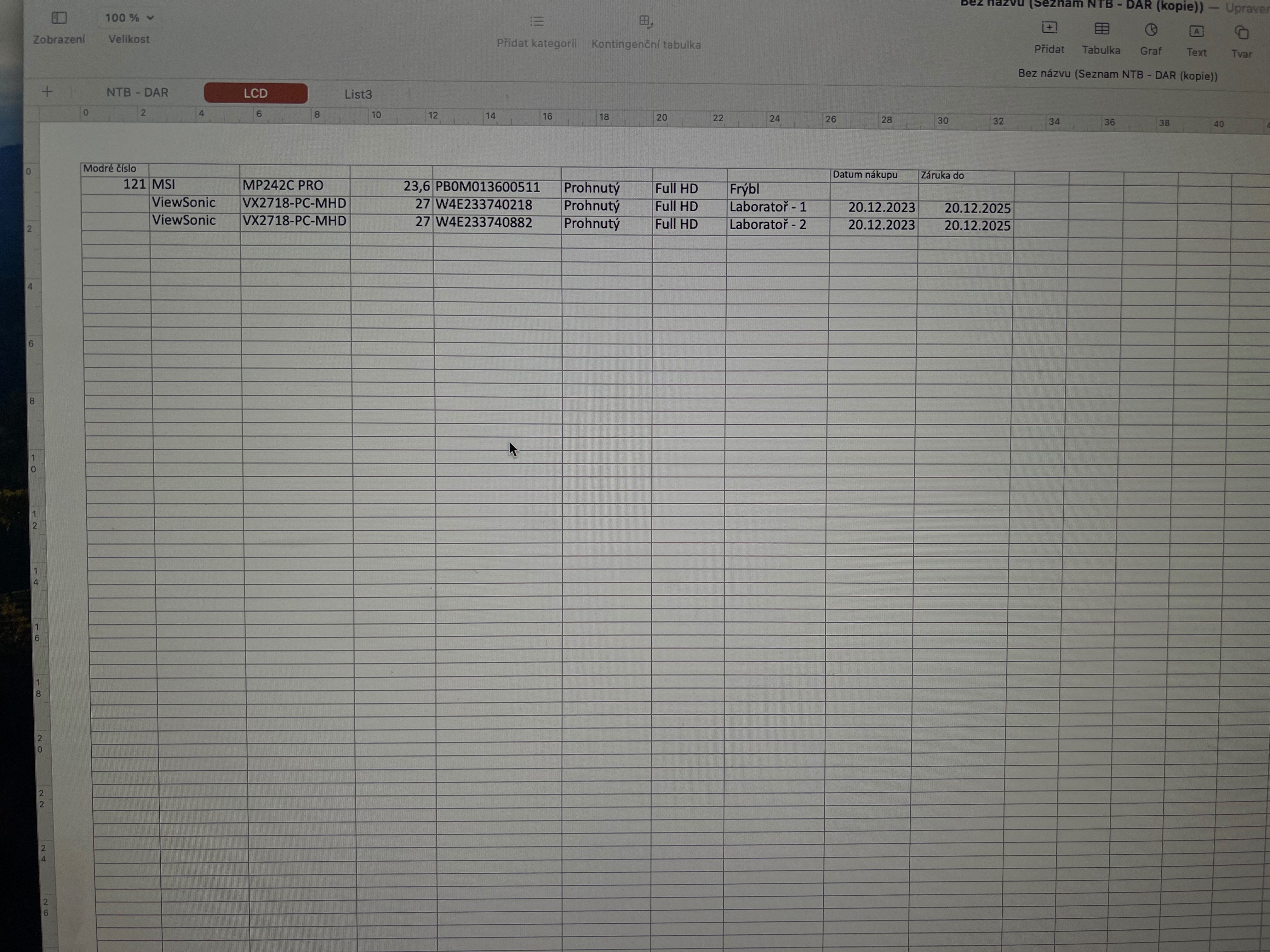The width and height of the screenshot is (1270, 952).
Task: Open the Graf chart menu
Action: [x=1151, y=31]
